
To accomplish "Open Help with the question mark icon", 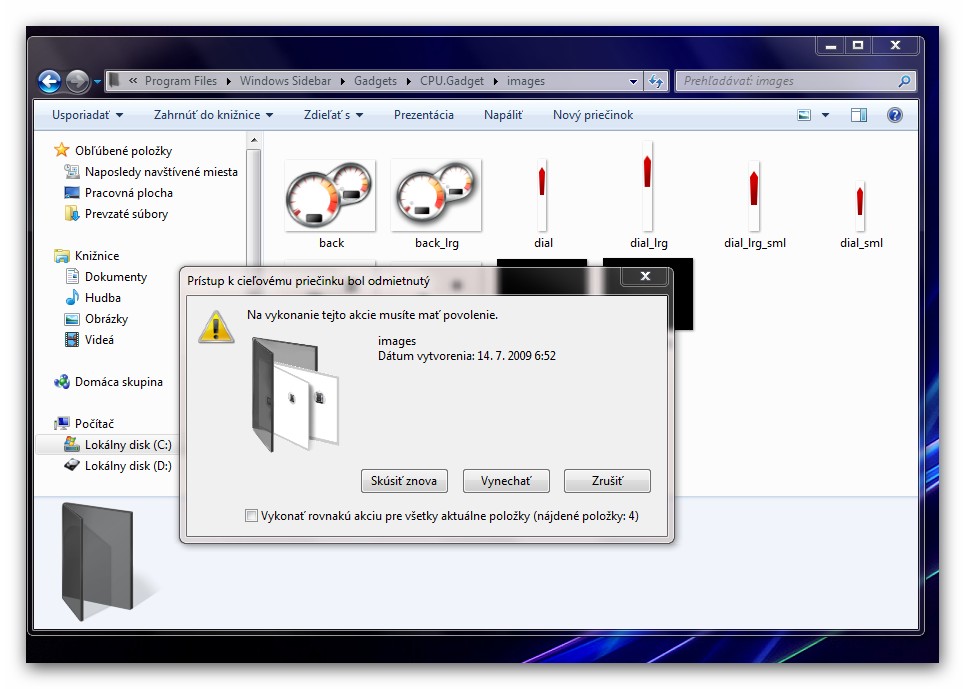I will click(894, 115).
